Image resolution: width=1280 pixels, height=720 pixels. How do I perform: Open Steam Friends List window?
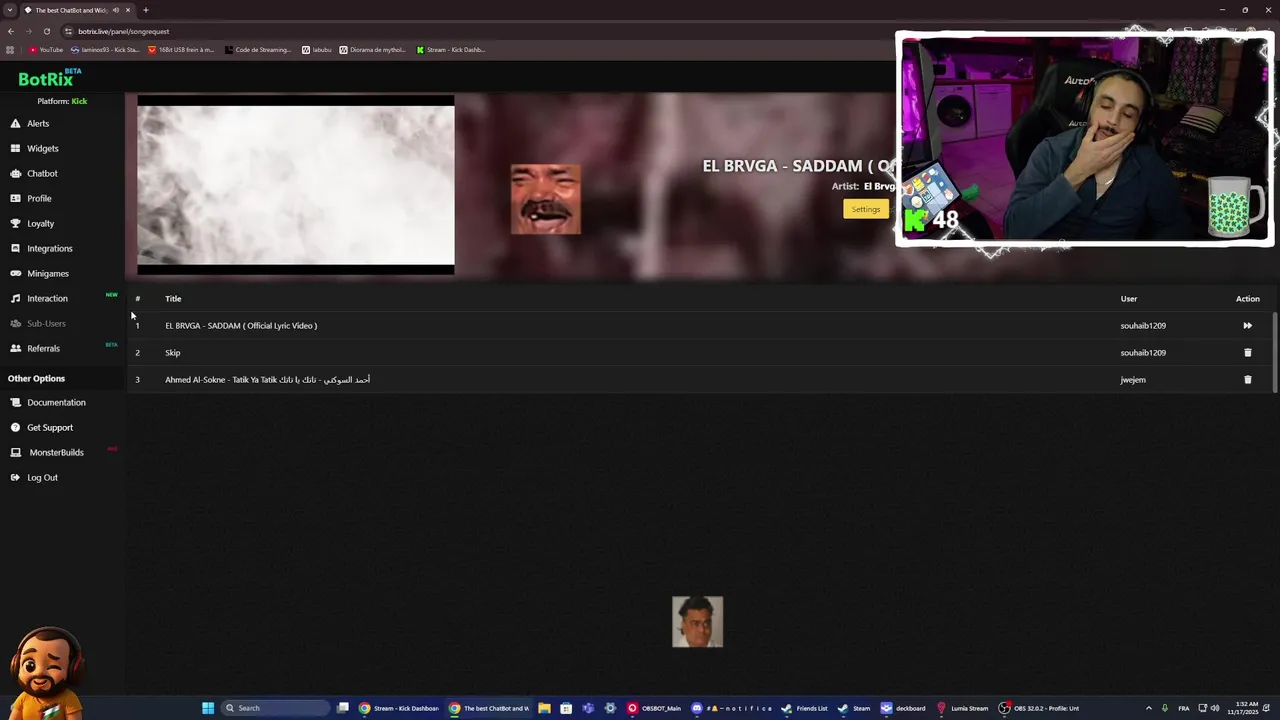(x=805, y=708)
